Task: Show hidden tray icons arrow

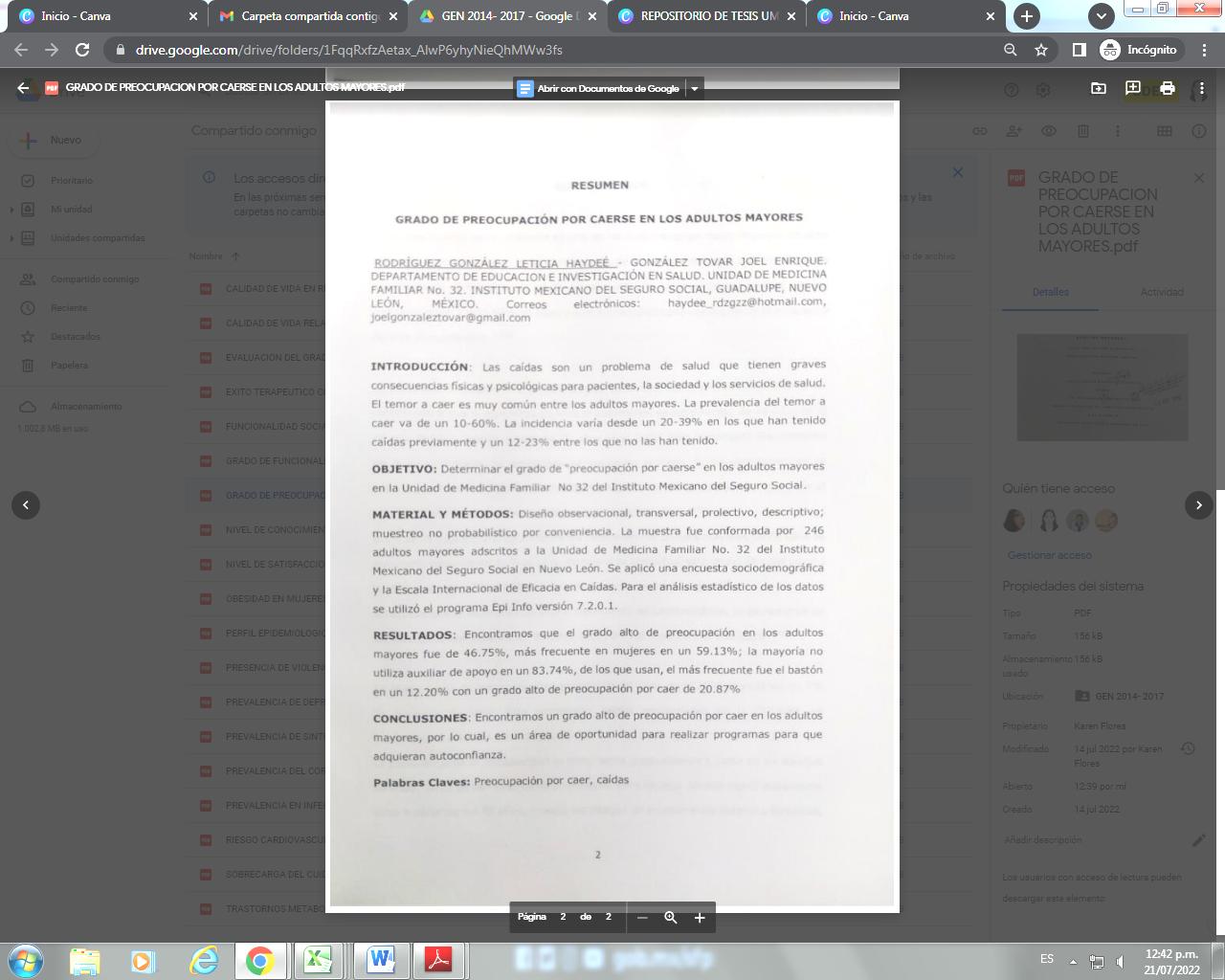Action: pyautogui.click(x=1073, y=961)
